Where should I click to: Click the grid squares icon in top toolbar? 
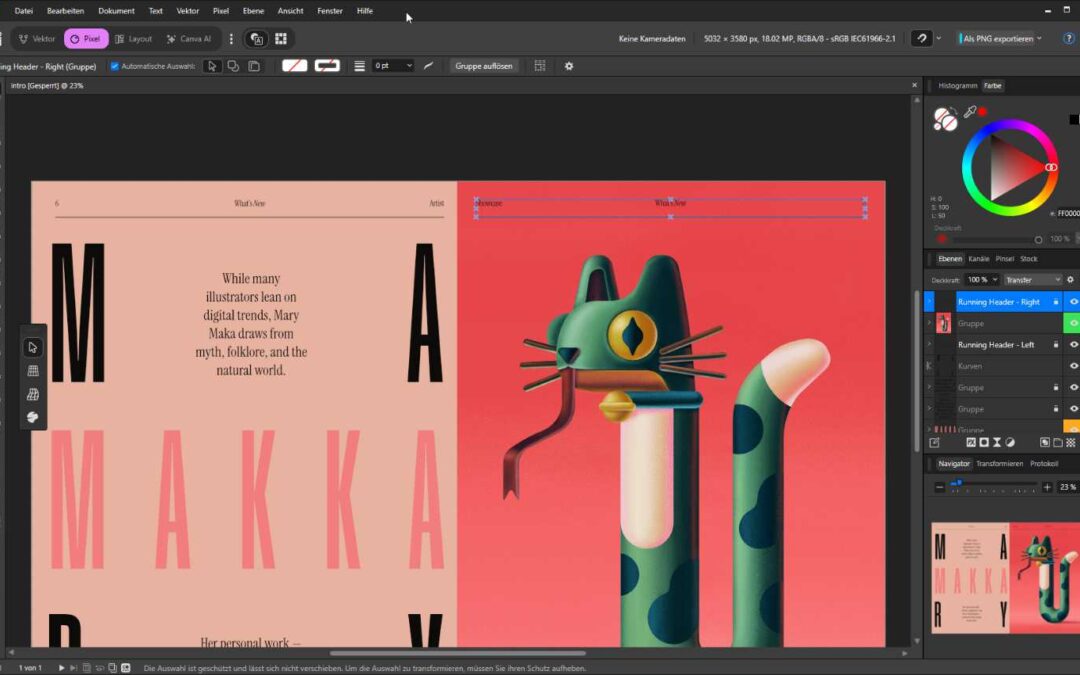point(281,39)
